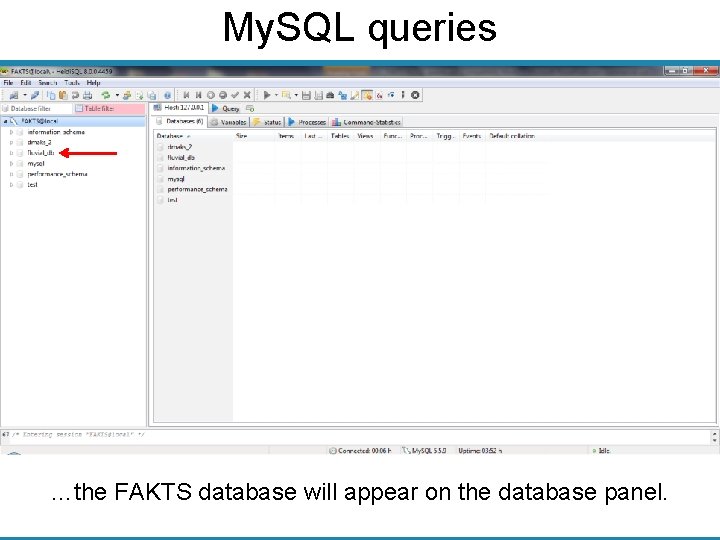Sort by the Tables column header
The height and width of the screenshot is (540, 720).
pos(340,136)
